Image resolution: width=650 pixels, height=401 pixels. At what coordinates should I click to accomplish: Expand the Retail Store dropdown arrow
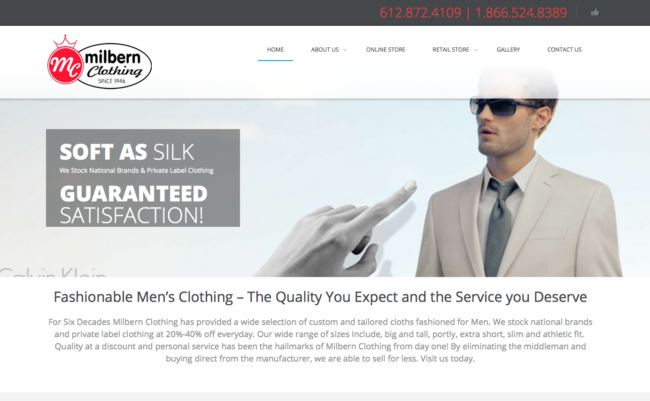(476, 50)
